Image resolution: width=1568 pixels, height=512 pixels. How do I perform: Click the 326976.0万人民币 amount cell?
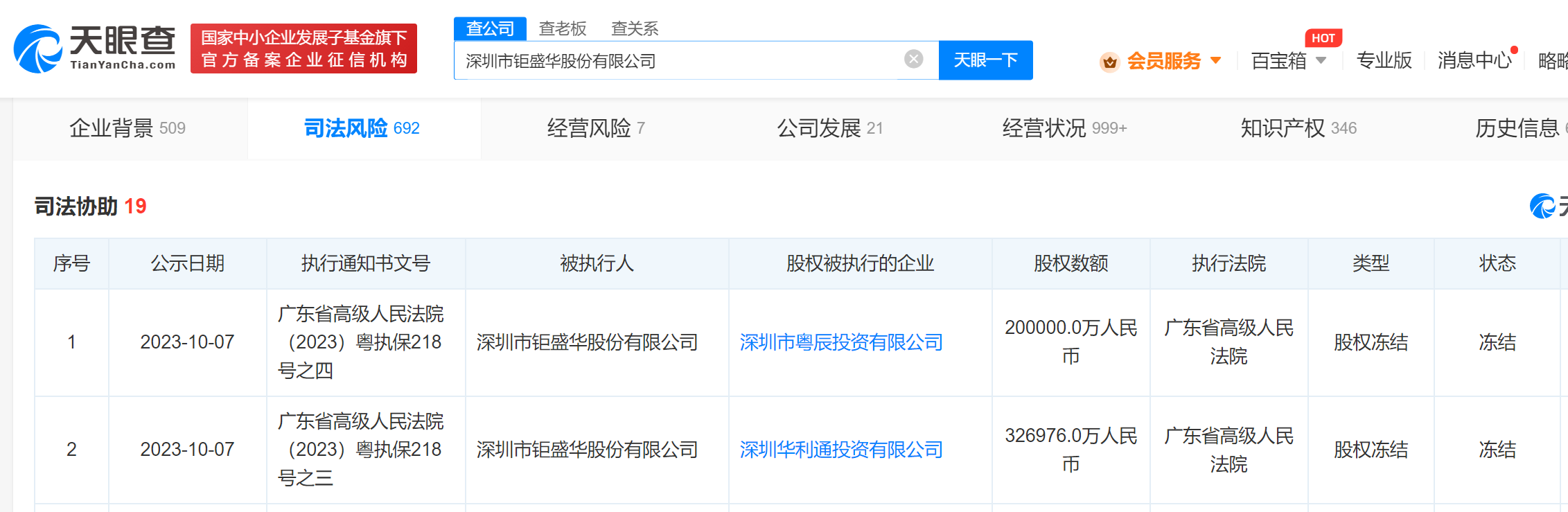tap(1071, 450)
